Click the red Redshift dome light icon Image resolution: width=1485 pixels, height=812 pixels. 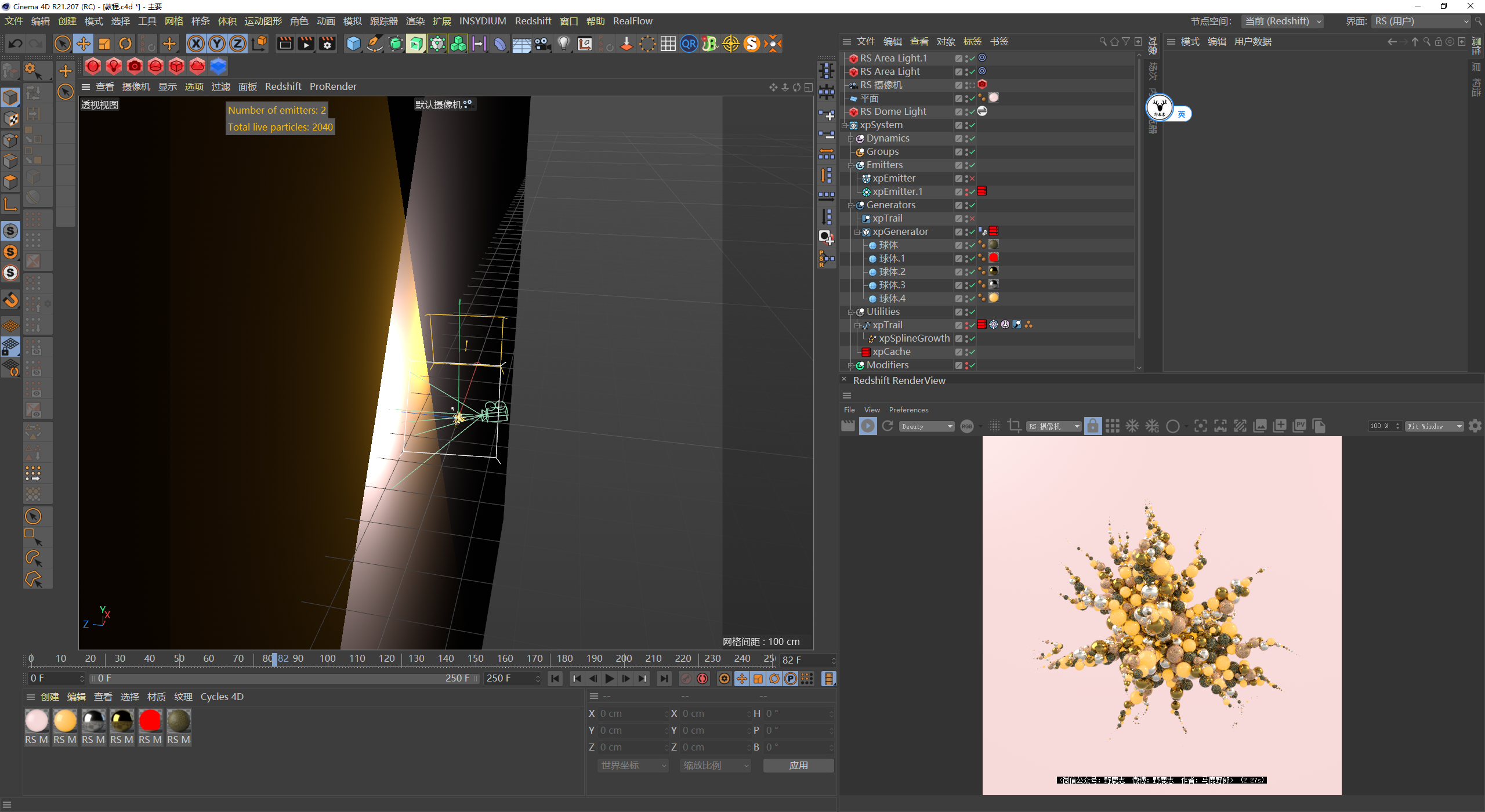[x=155, y=67]
